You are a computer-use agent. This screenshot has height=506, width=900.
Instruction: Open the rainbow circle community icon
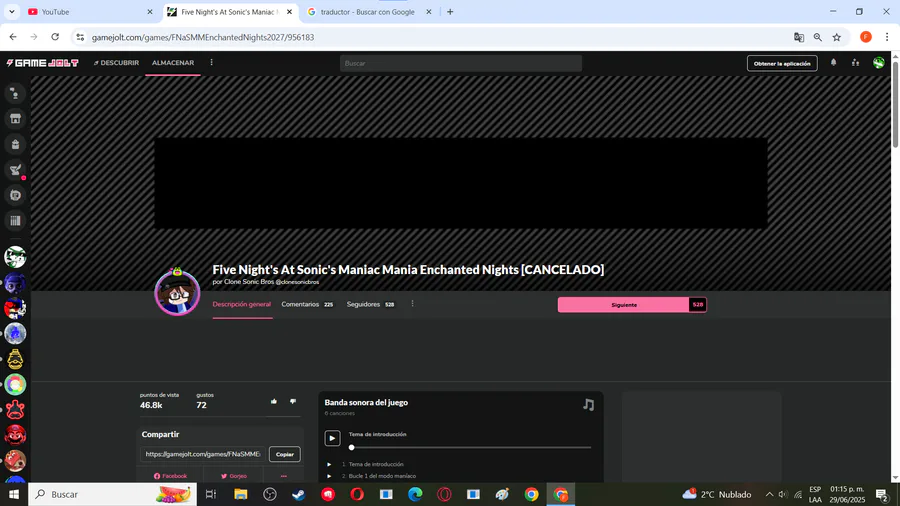(x=15, y=384)
